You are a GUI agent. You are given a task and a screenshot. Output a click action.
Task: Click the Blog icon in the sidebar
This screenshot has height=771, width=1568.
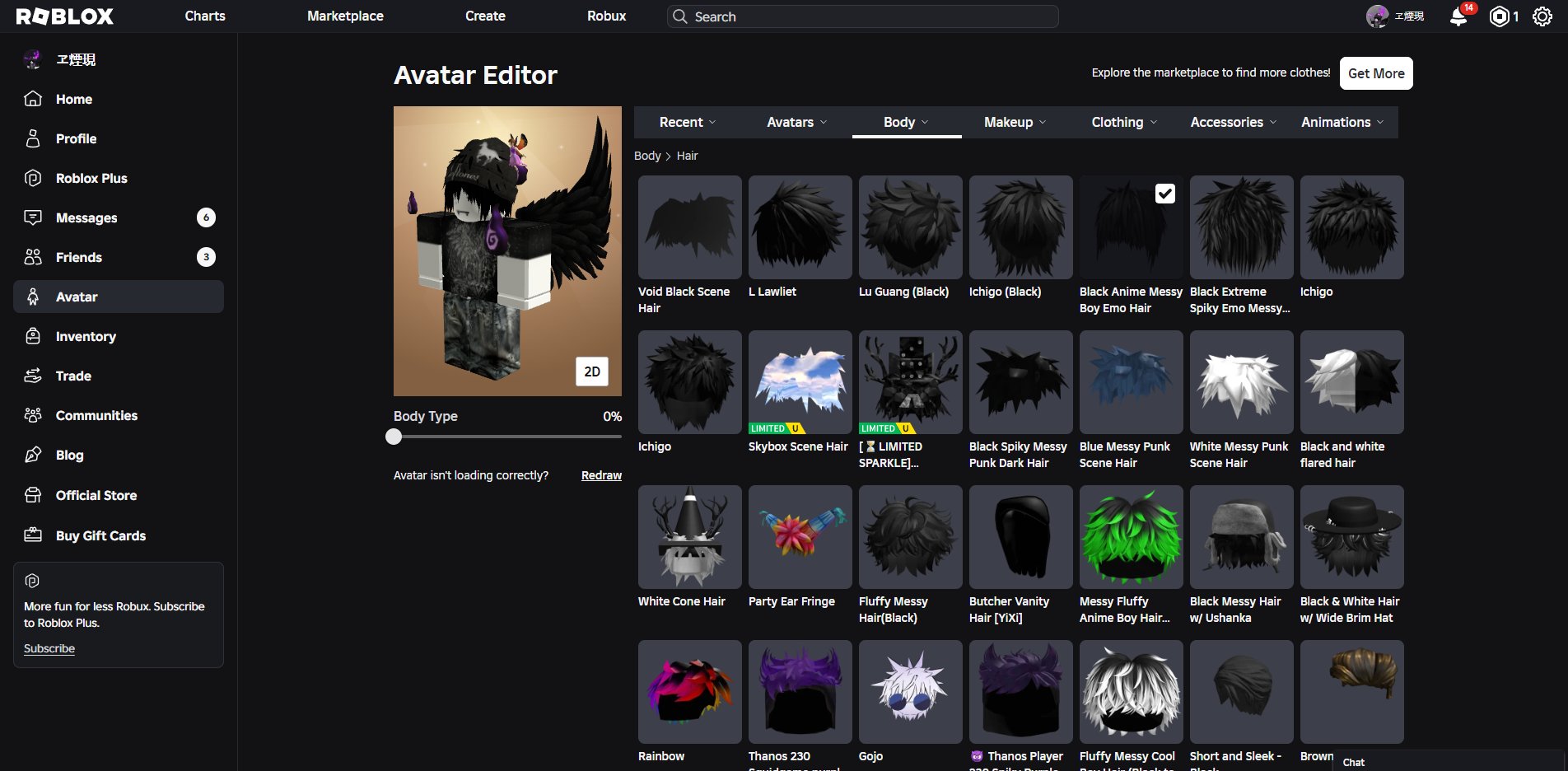coord(33,455)
